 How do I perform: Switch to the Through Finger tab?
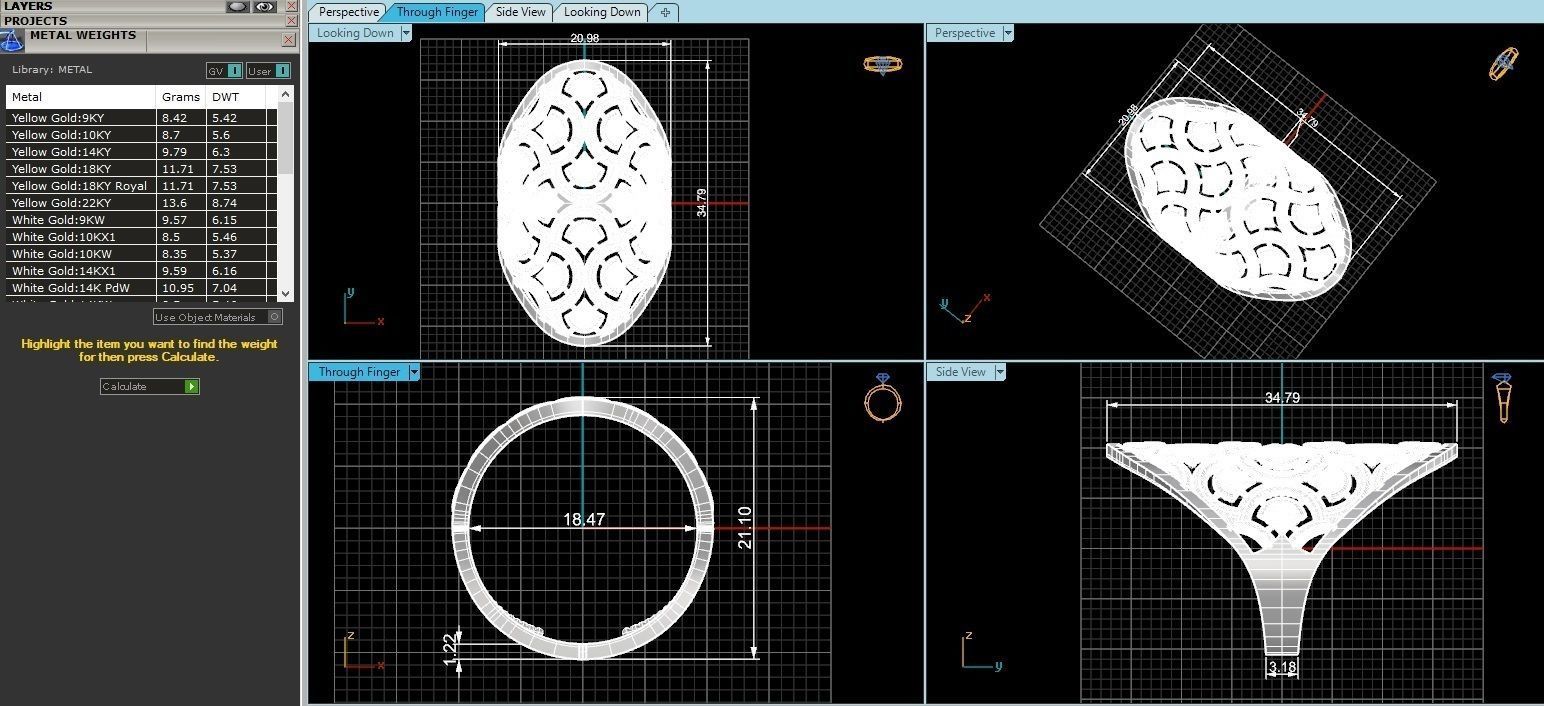pos(436,12)
